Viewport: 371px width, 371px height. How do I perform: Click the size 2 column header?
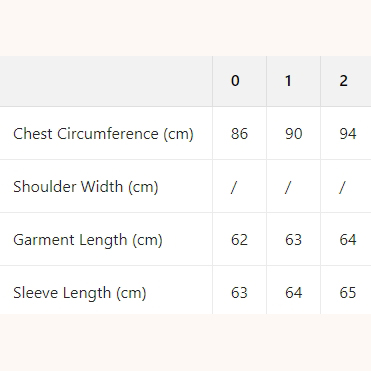pyautogui.click(x=343, y=81)
